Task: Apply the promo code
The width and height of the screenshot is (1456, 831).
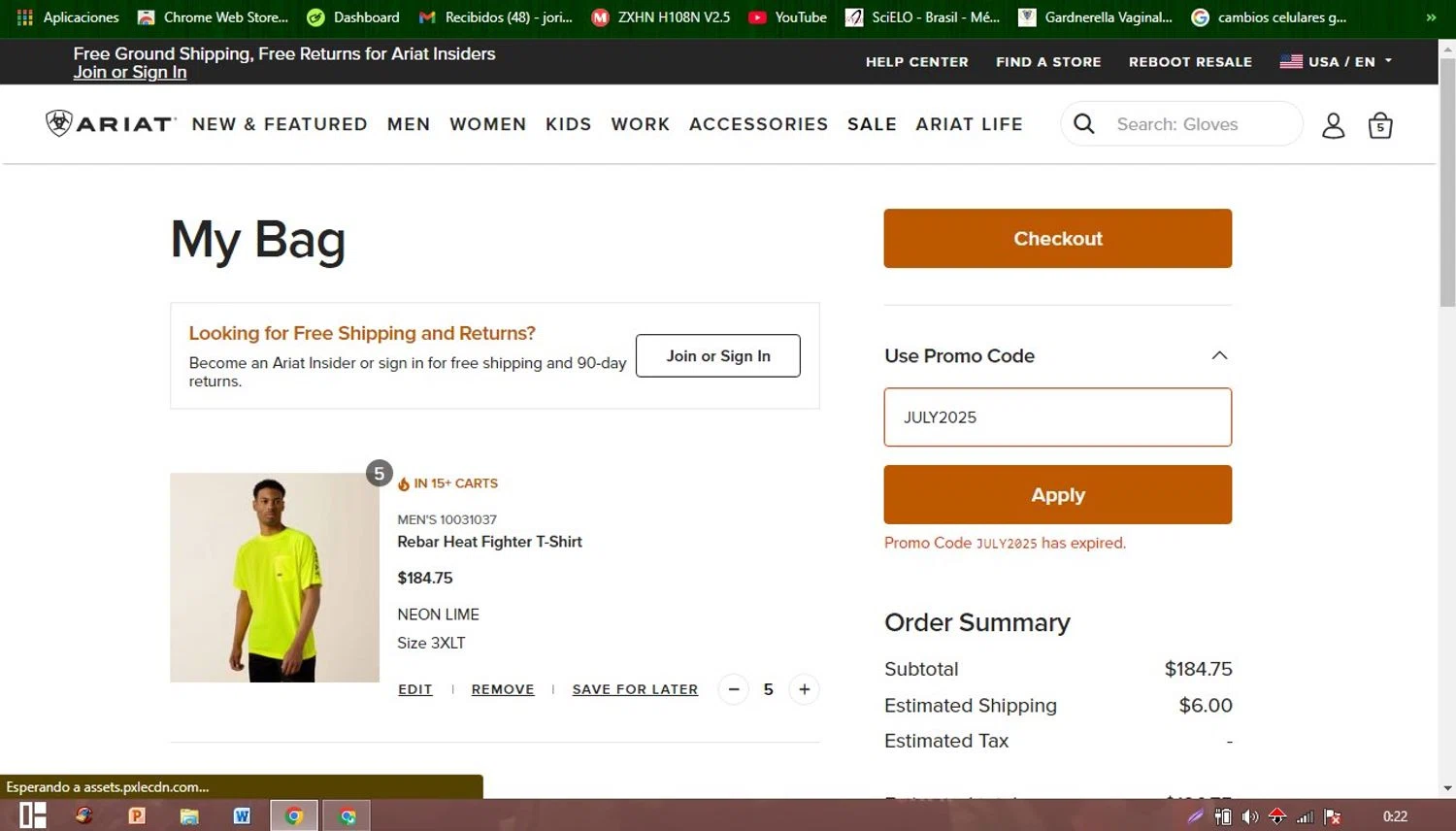Action: 1057,494
